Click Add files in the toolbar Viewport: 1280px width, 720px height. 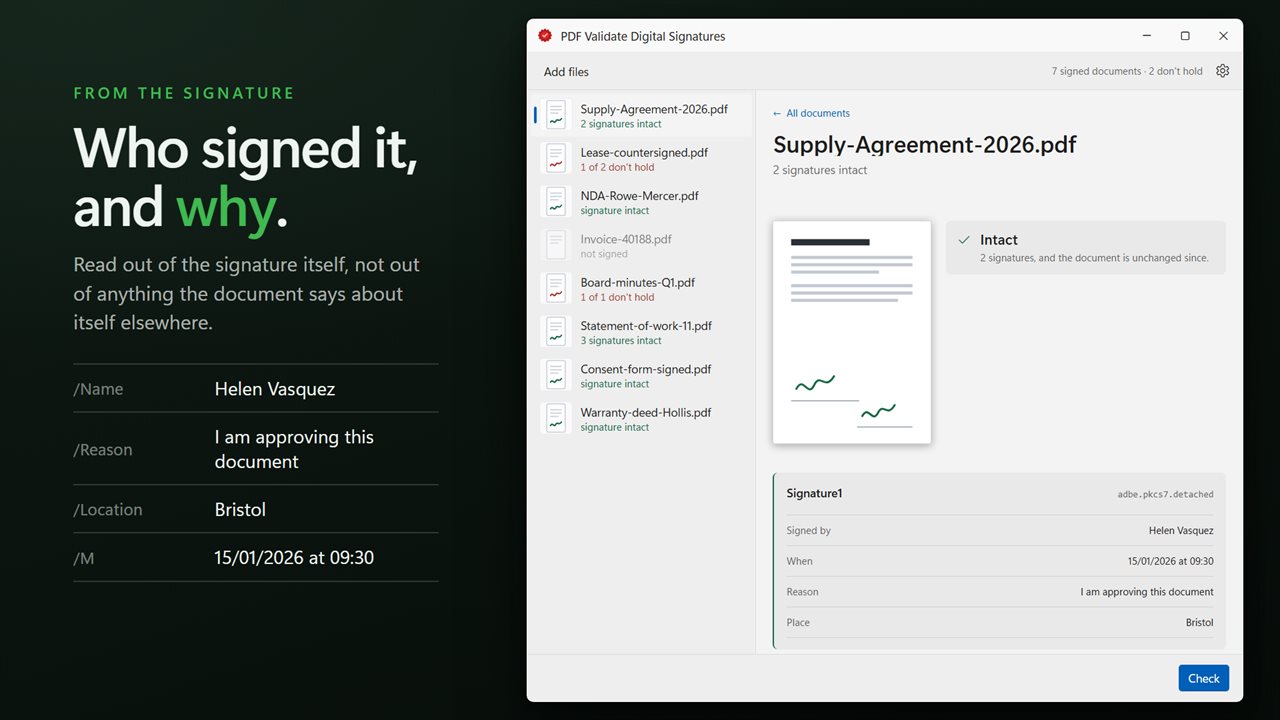coord(566,72)
